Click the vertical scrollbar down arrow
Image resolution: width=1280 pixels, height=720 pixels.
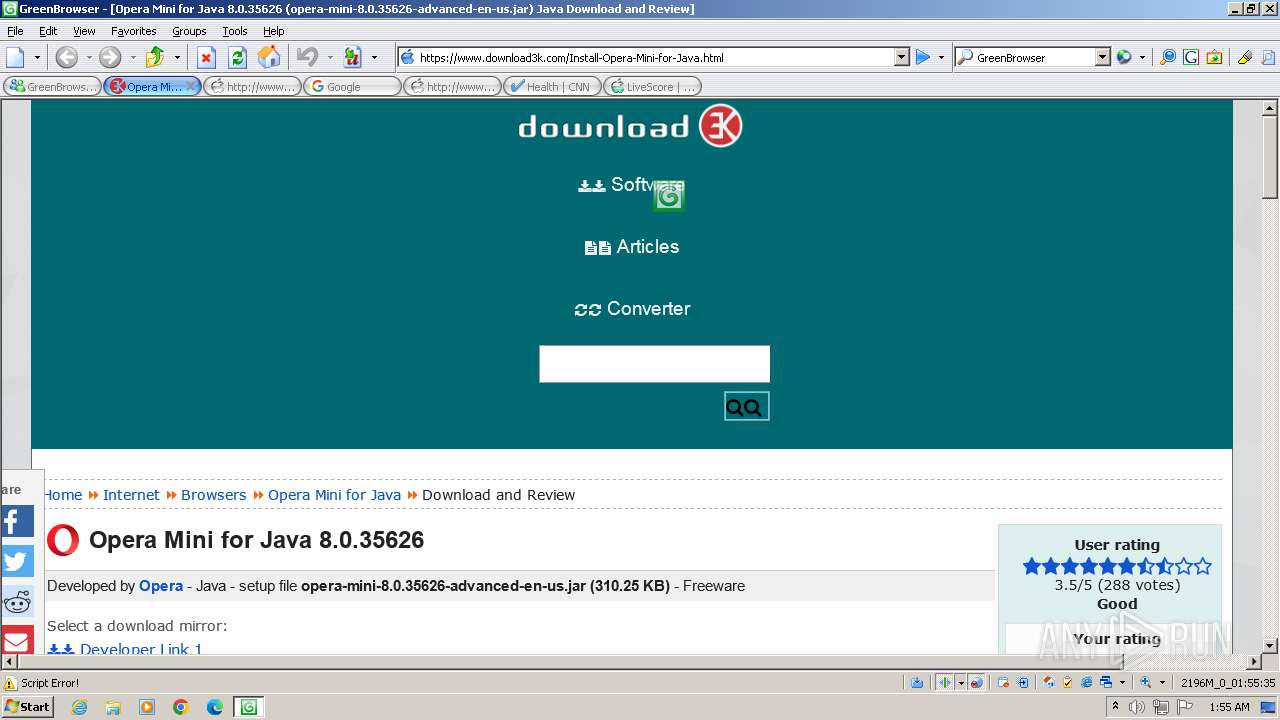(1270, 645)
